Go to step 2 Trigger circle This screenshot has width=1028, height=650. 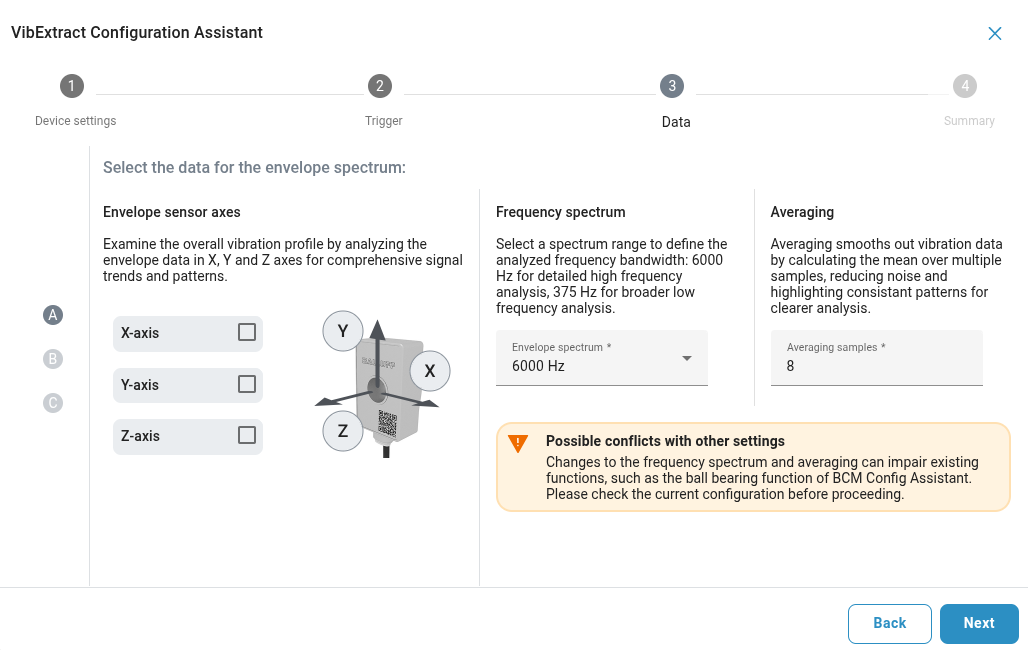380,86
